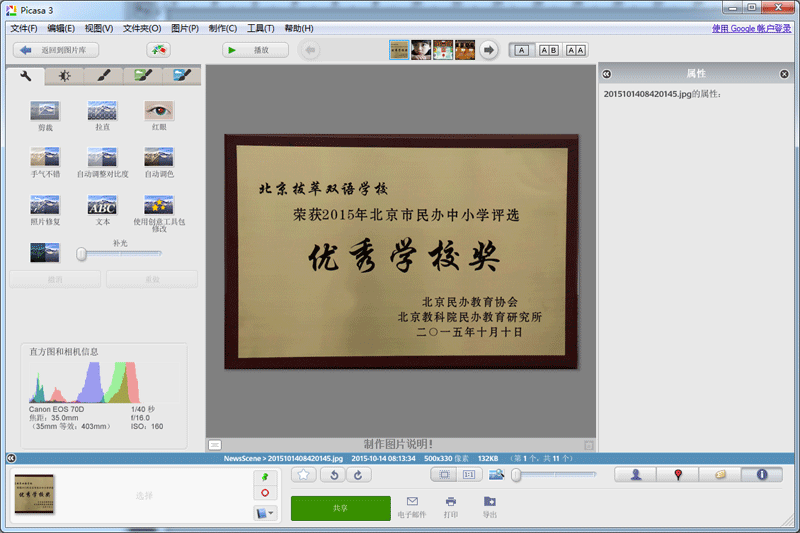Switch to single image view A
This screenshot has height=533, width=800.
click(521, 50)
